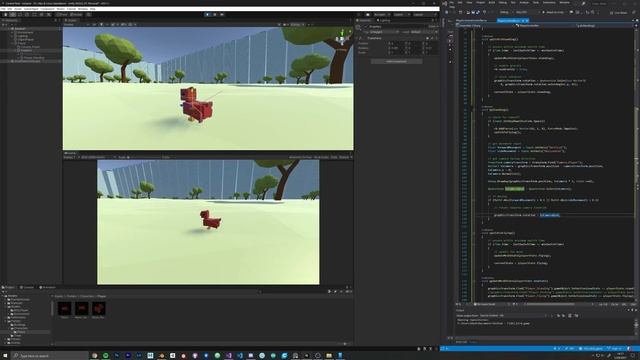The width and height of the screenshot is (640, 360).
Task: Toggle Stats overlay in Game view
Action: pos(334,157)
